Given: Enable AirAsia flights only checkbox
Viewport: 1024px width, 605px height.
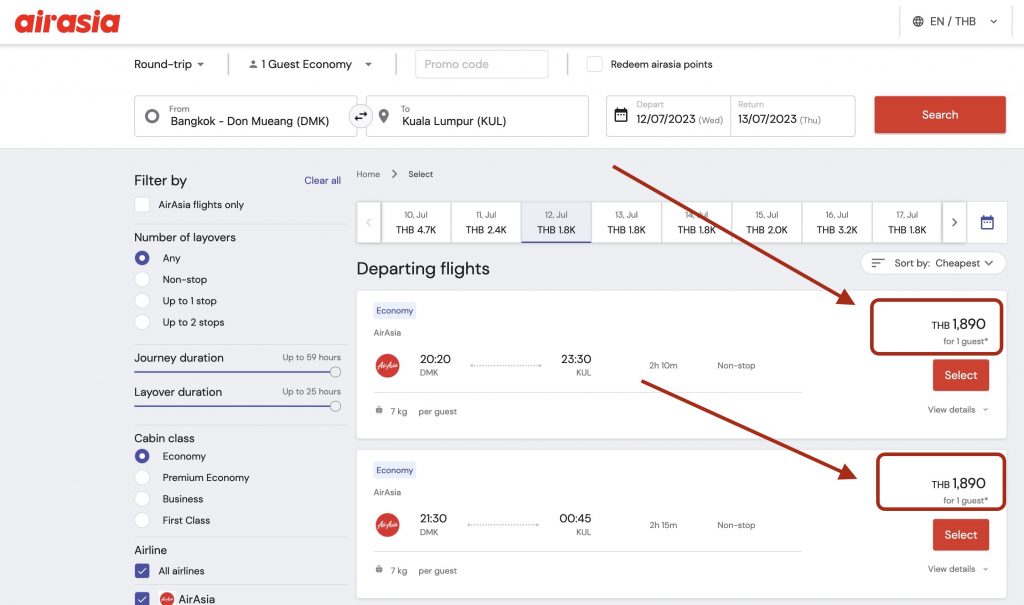Looking at the screenshot, I should pos(142,205).
